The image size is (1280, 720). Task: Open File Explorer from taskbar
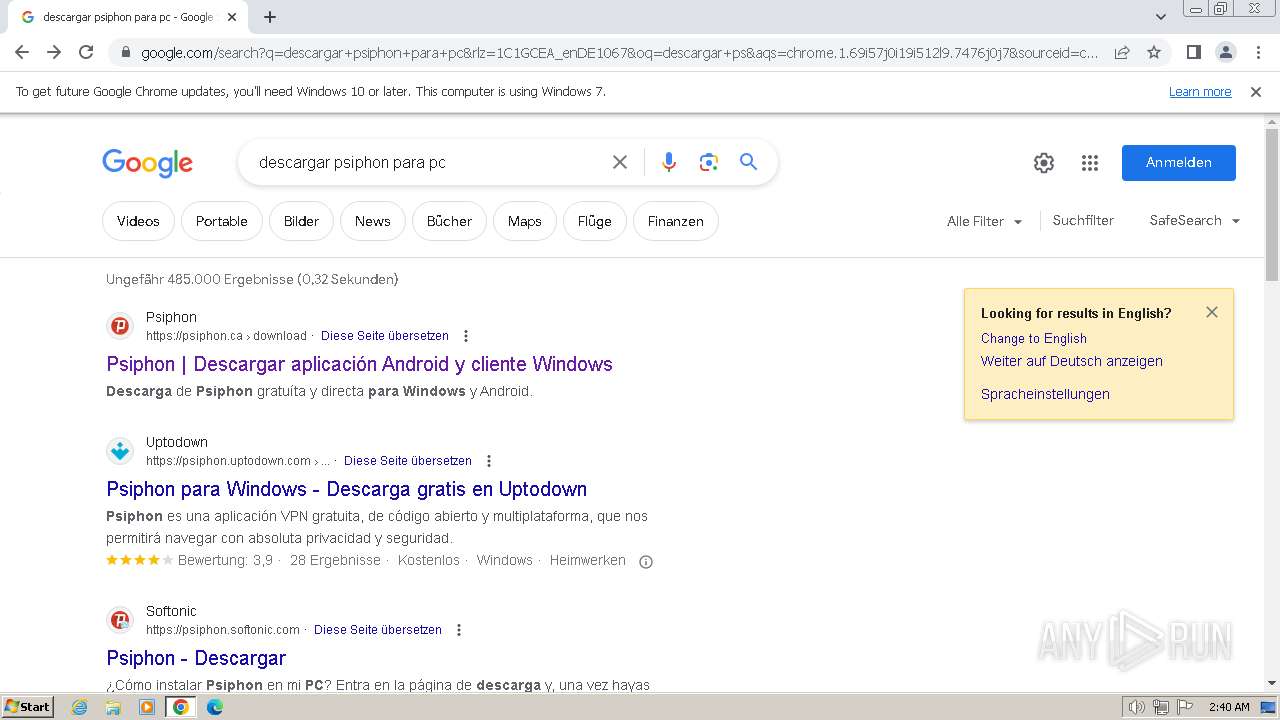pyautogui.click(x=113, y=707)
